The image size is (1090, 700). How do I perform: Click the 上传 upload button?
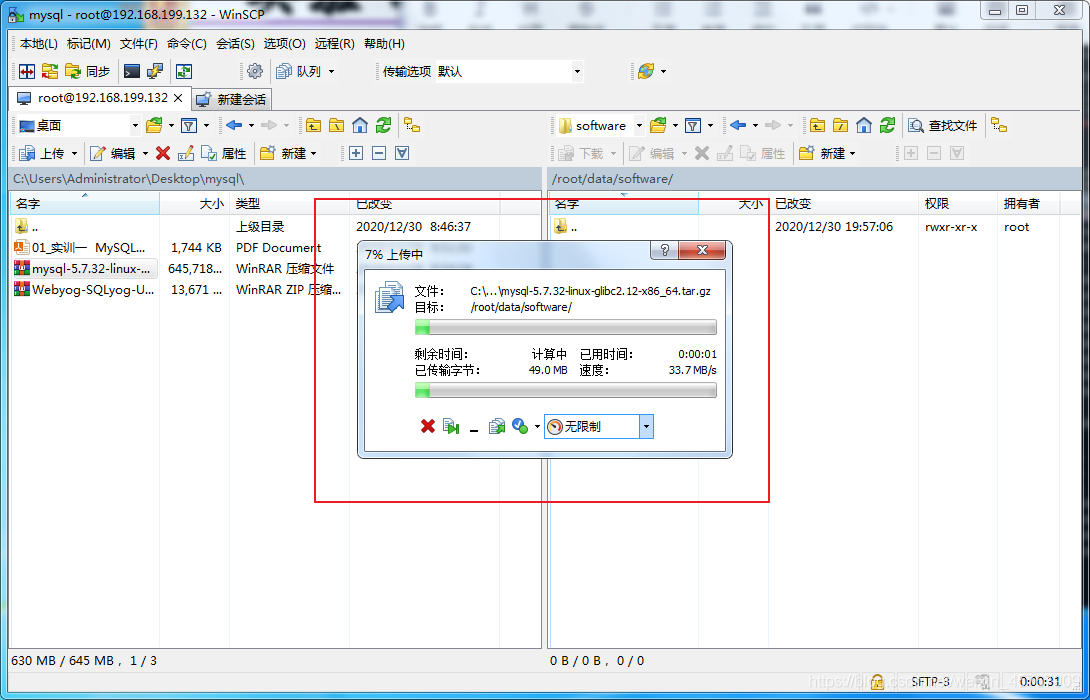point(42,153)
